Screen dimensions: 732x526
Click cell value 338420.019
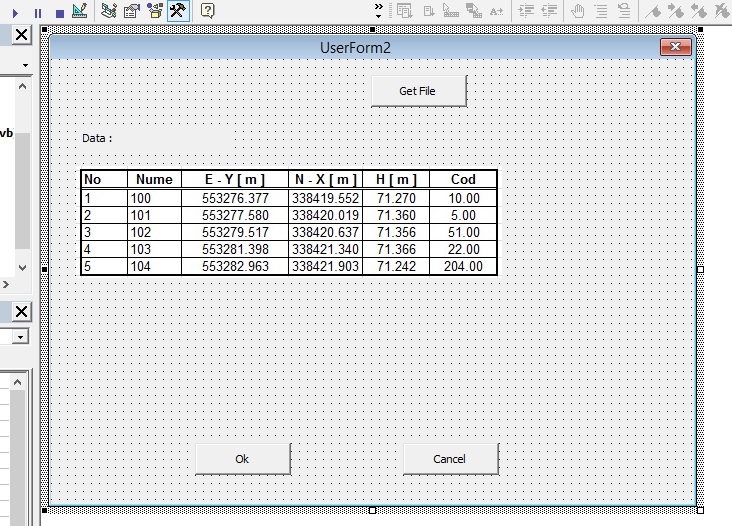point(325,215)
